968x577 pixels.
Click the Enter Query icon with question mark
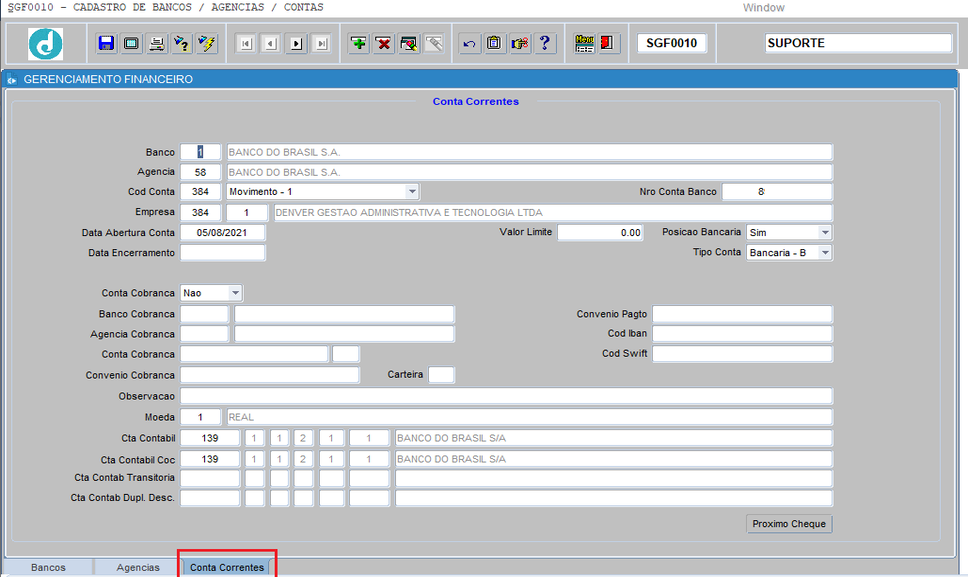[182, 43]
